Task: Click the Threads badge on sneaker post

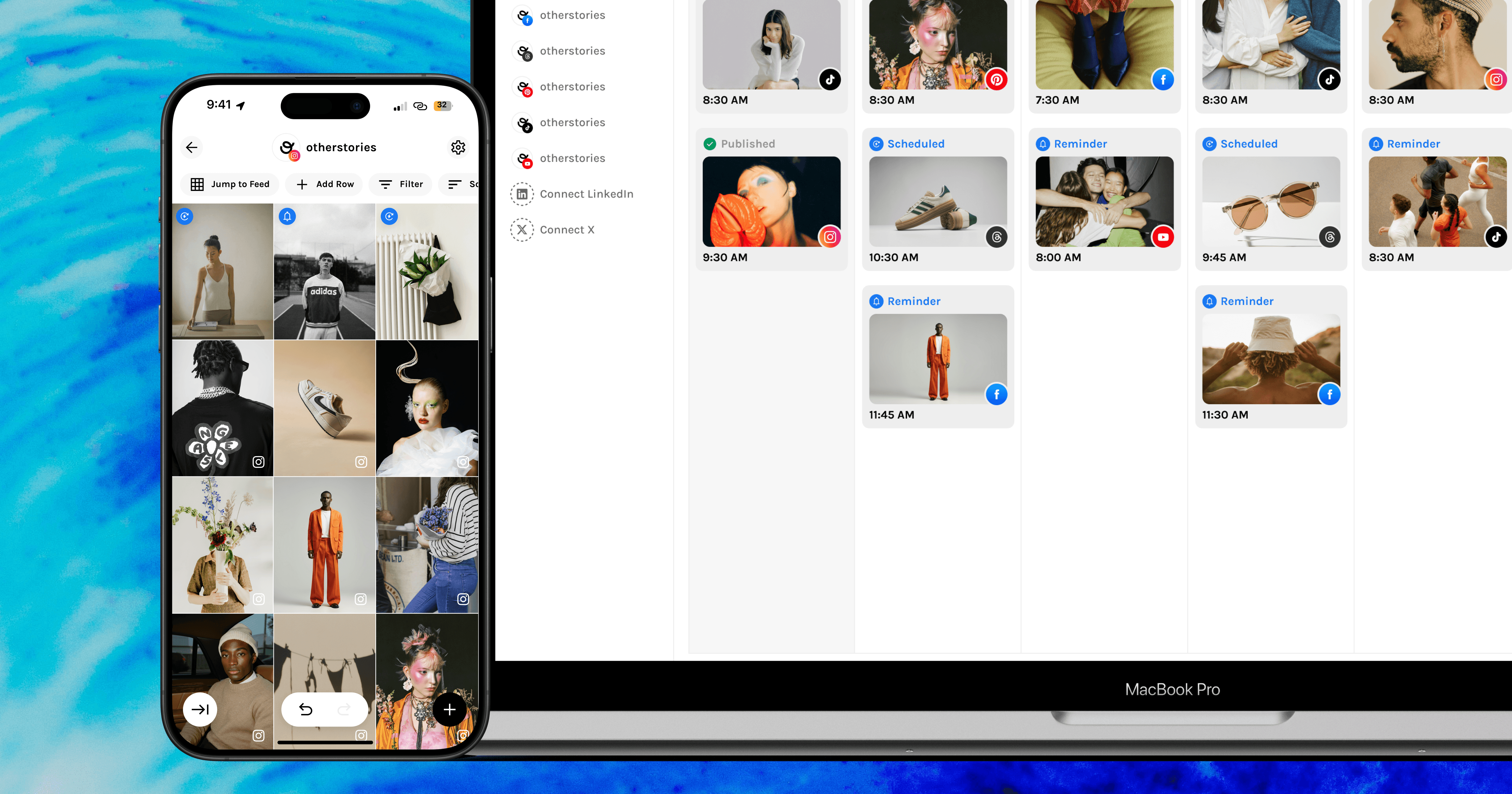Action: click(996, 237)
